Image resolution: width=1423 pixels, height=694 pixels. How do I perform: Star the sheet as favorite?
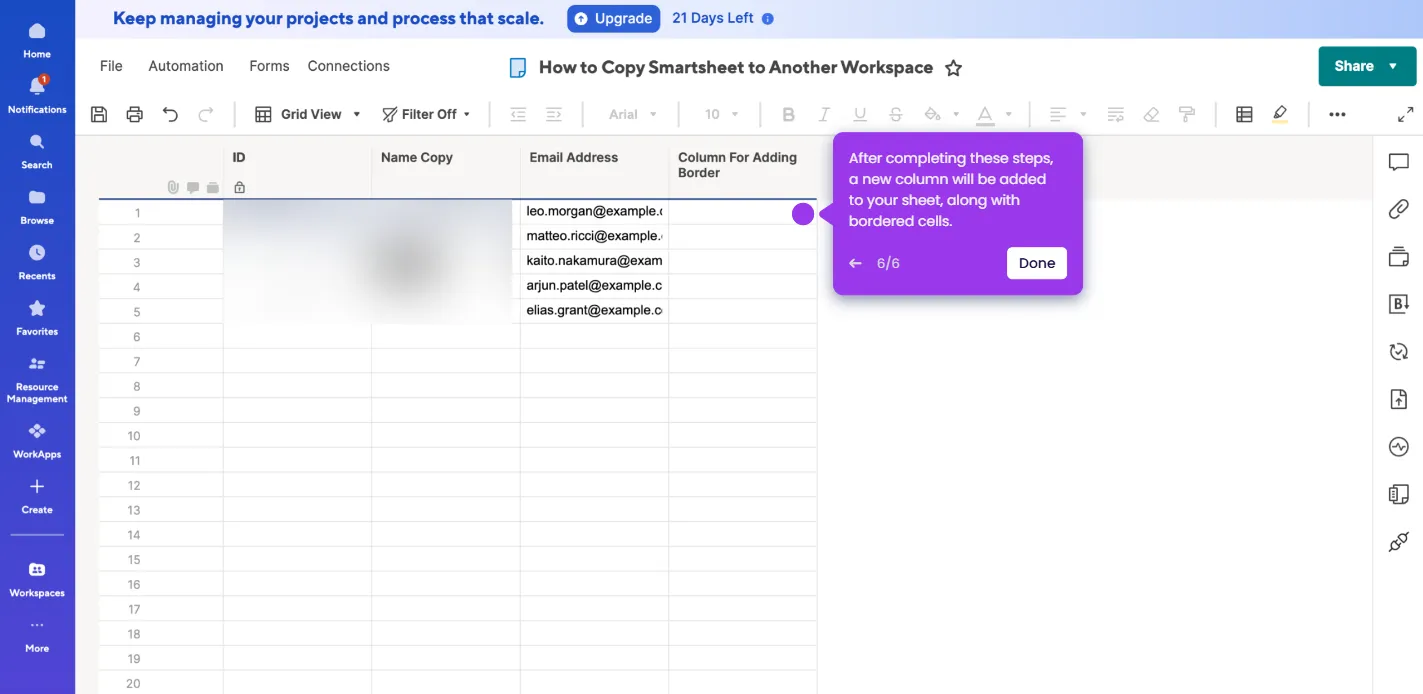[x=953, y=68]
